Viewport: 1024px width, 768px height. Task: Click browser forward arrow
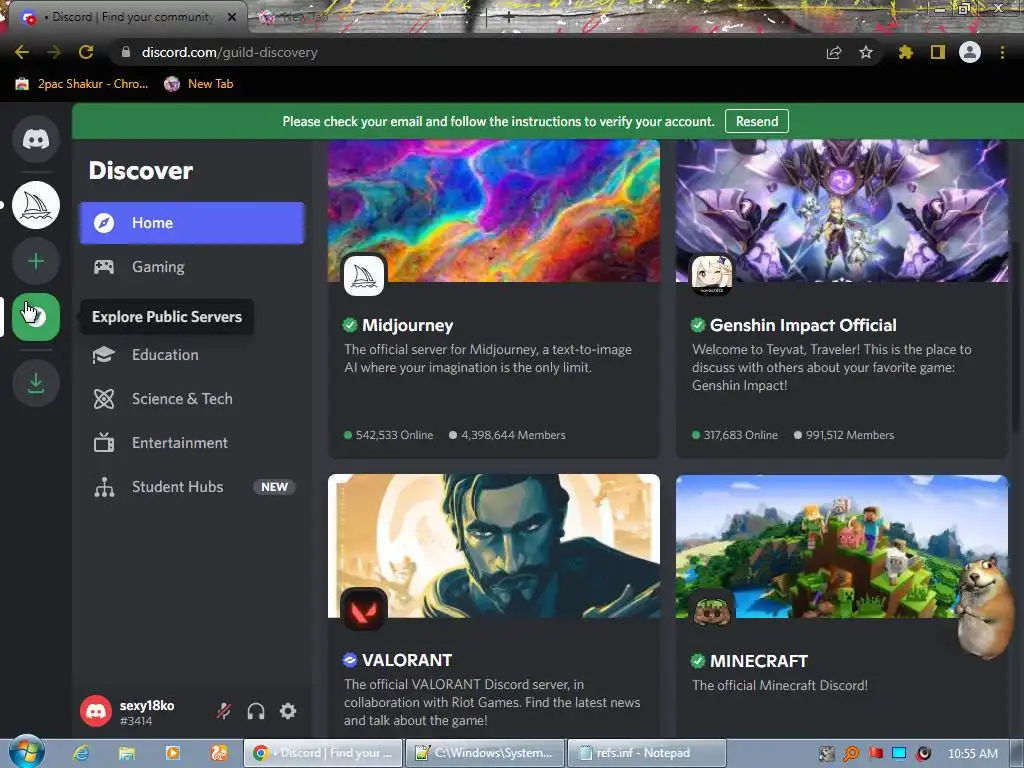tap(54, 52)
